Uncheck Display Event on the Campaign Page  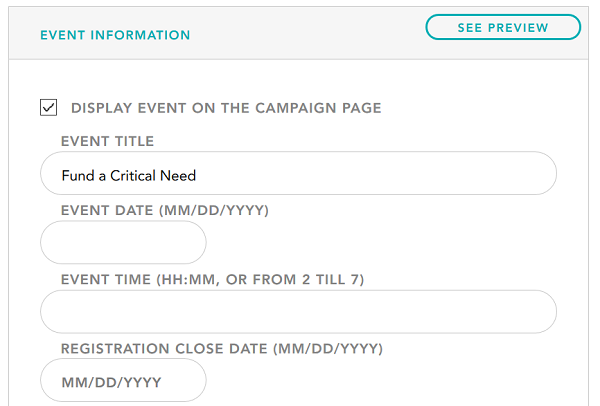[x=49, y=107]
